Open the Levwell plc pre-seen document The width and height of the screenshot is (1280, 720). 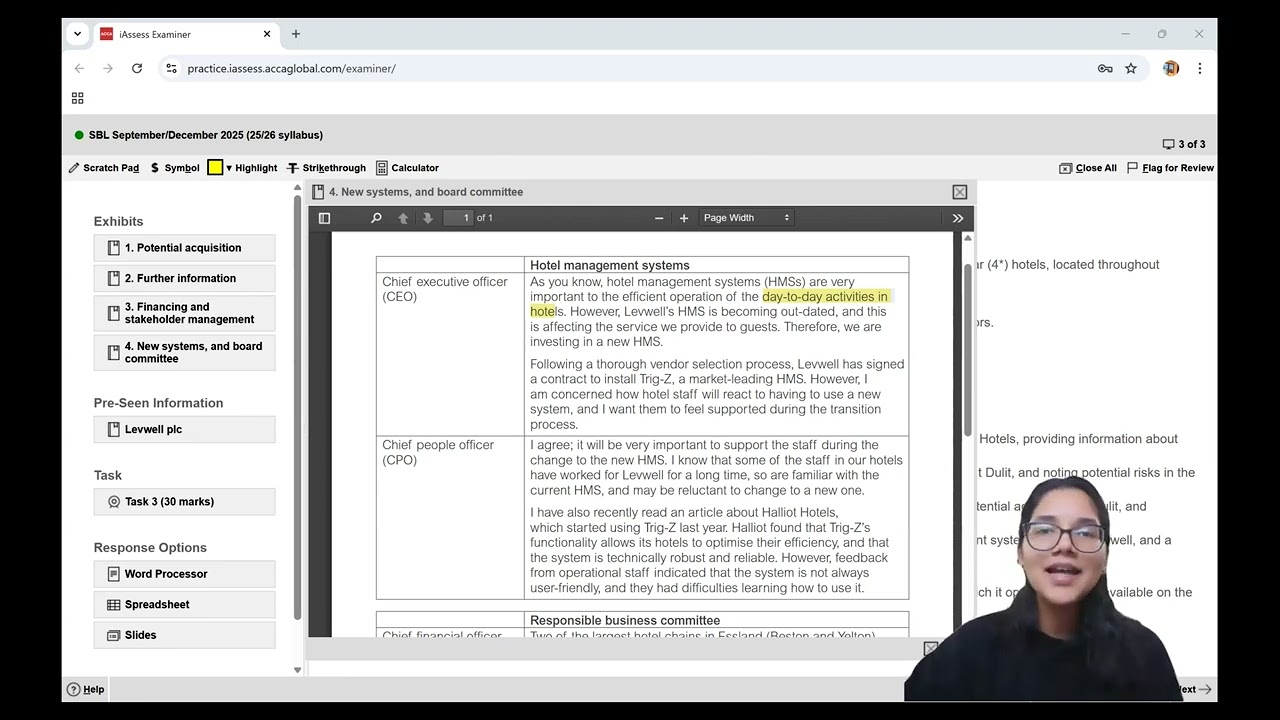(184, 429)
